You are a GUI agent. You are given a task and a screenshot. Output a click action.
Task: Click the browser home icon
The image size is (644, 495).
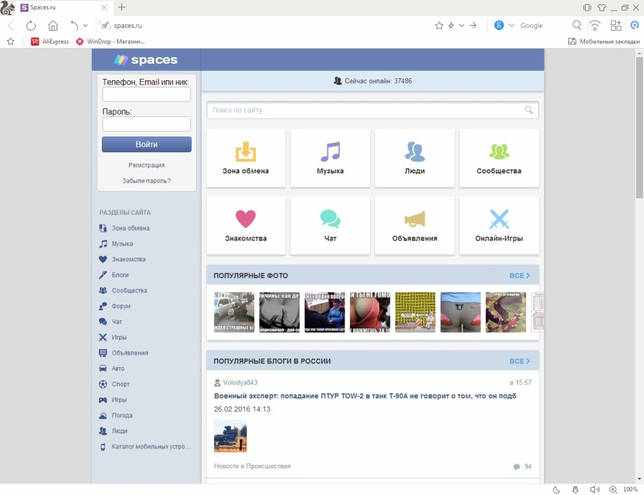coord(53,26)
